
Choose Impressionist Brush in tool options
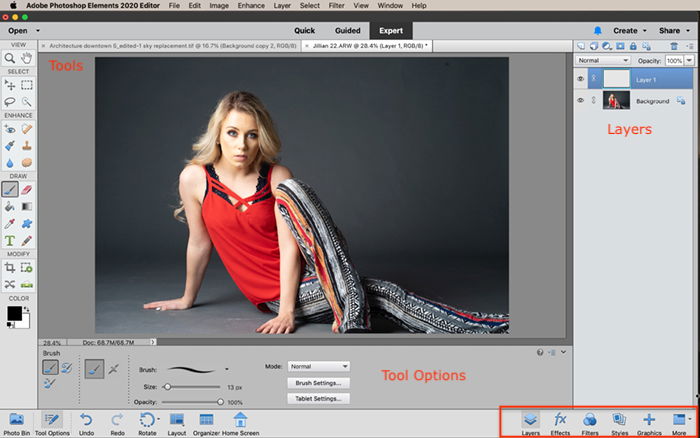click(x=67, y=368)
